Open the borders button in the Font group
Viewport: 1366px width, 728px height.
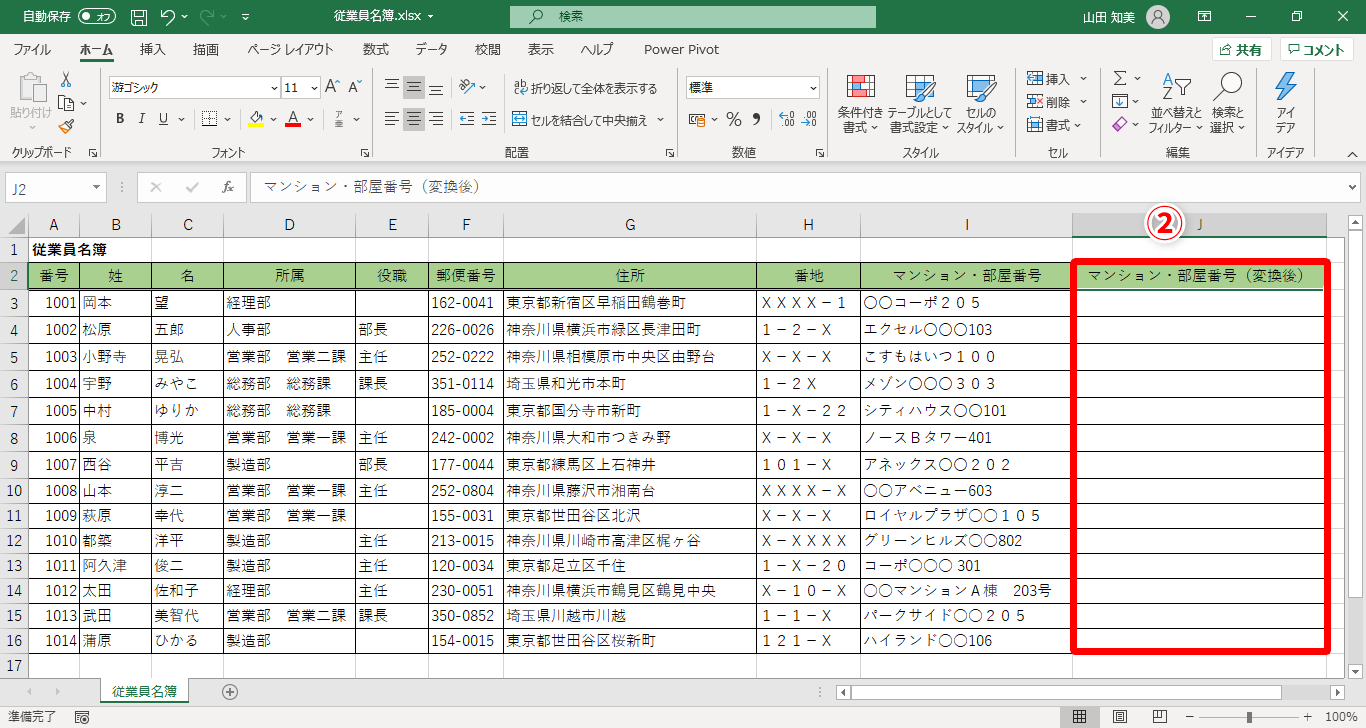(209, 119)
